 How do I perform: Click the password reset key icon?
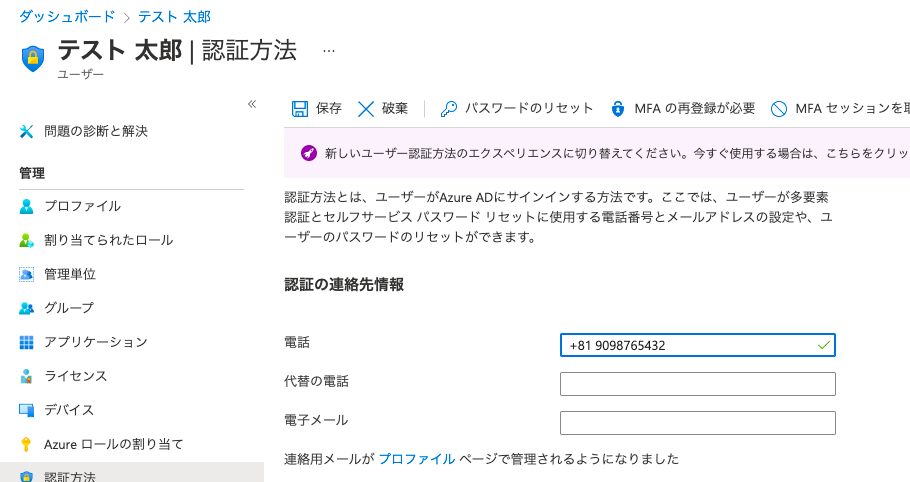(x=449, y=108)
